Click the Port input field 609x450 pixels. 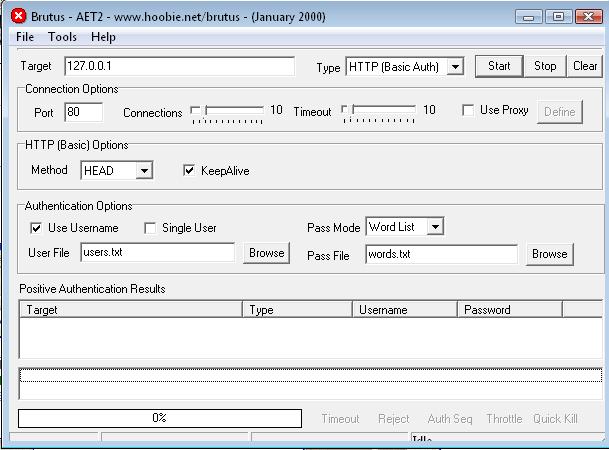(84, 112)
